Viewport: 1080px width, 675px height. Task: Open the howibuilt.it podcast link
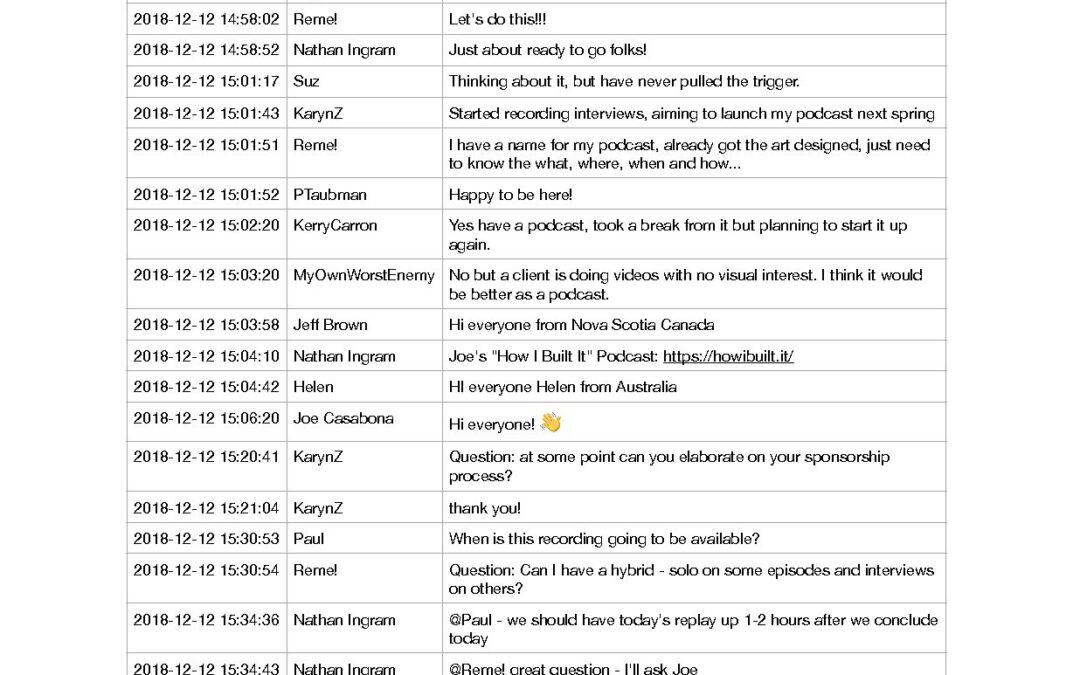[x=728, y=356]
